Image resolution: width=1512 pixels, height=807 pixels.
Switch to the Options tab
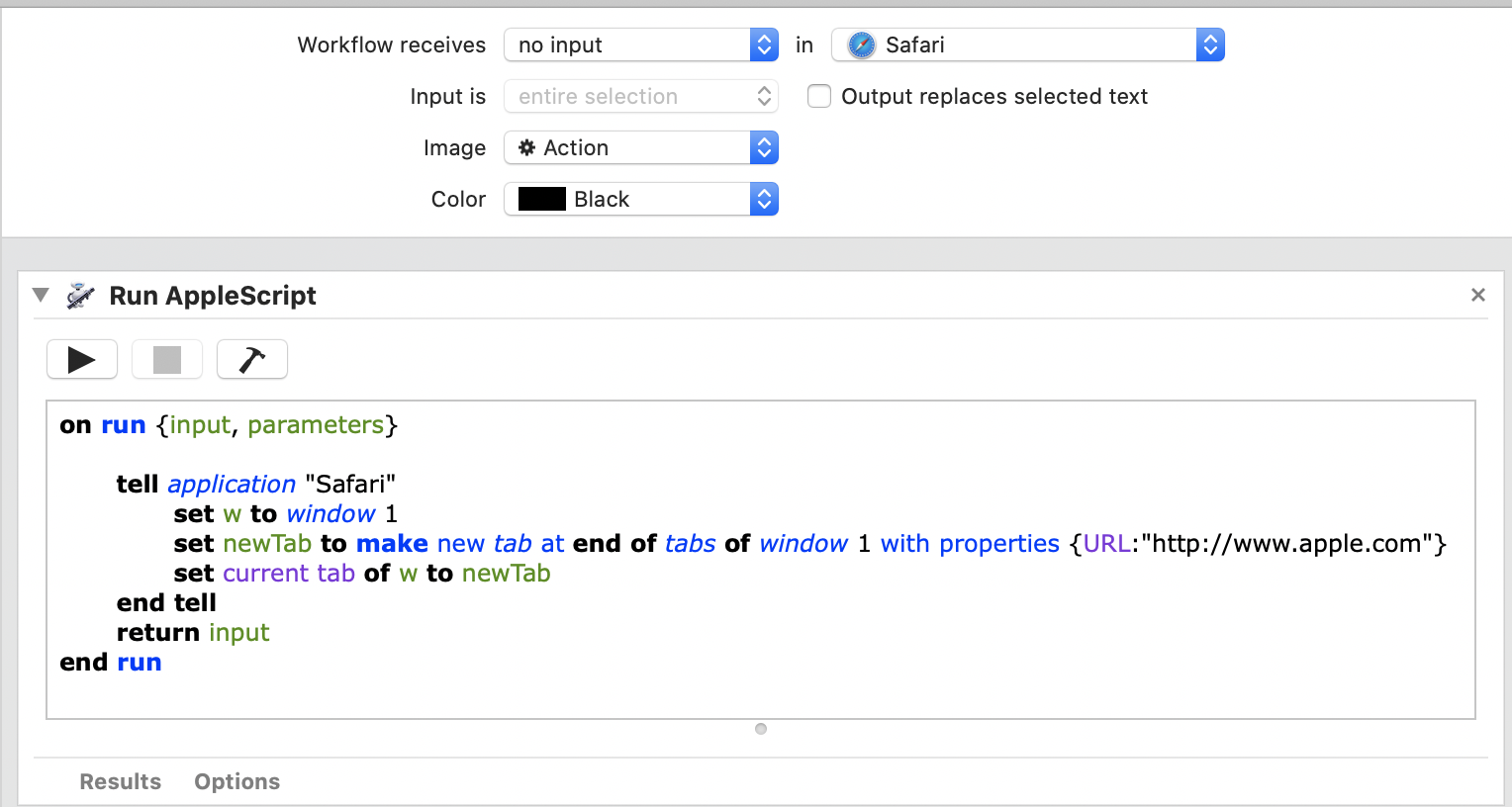click(237, 781)
